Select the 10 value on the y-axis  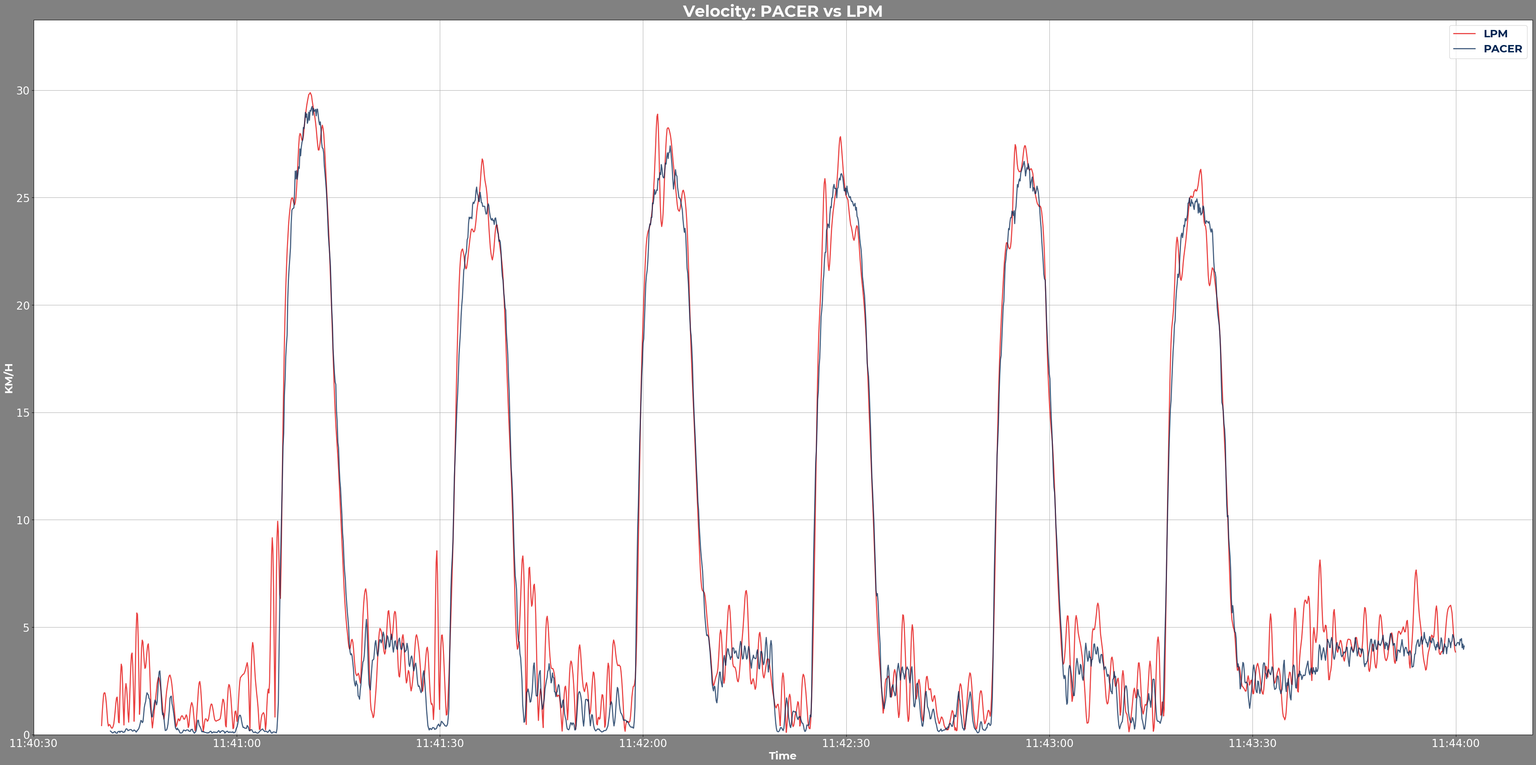coord(22,520)
